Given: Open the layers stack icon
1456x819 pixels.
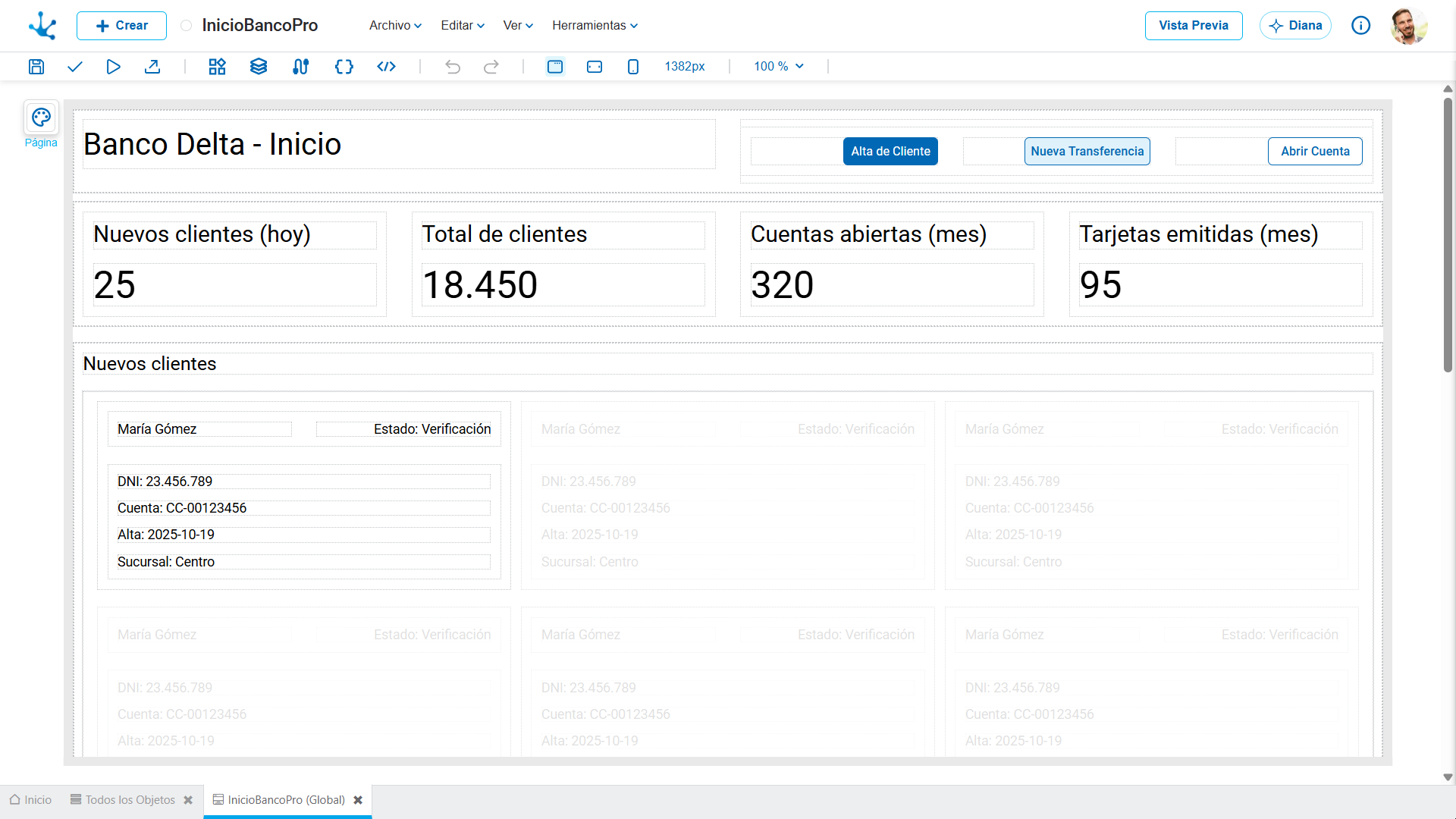Looking at the screenshot, I should [x=259, y=67].
